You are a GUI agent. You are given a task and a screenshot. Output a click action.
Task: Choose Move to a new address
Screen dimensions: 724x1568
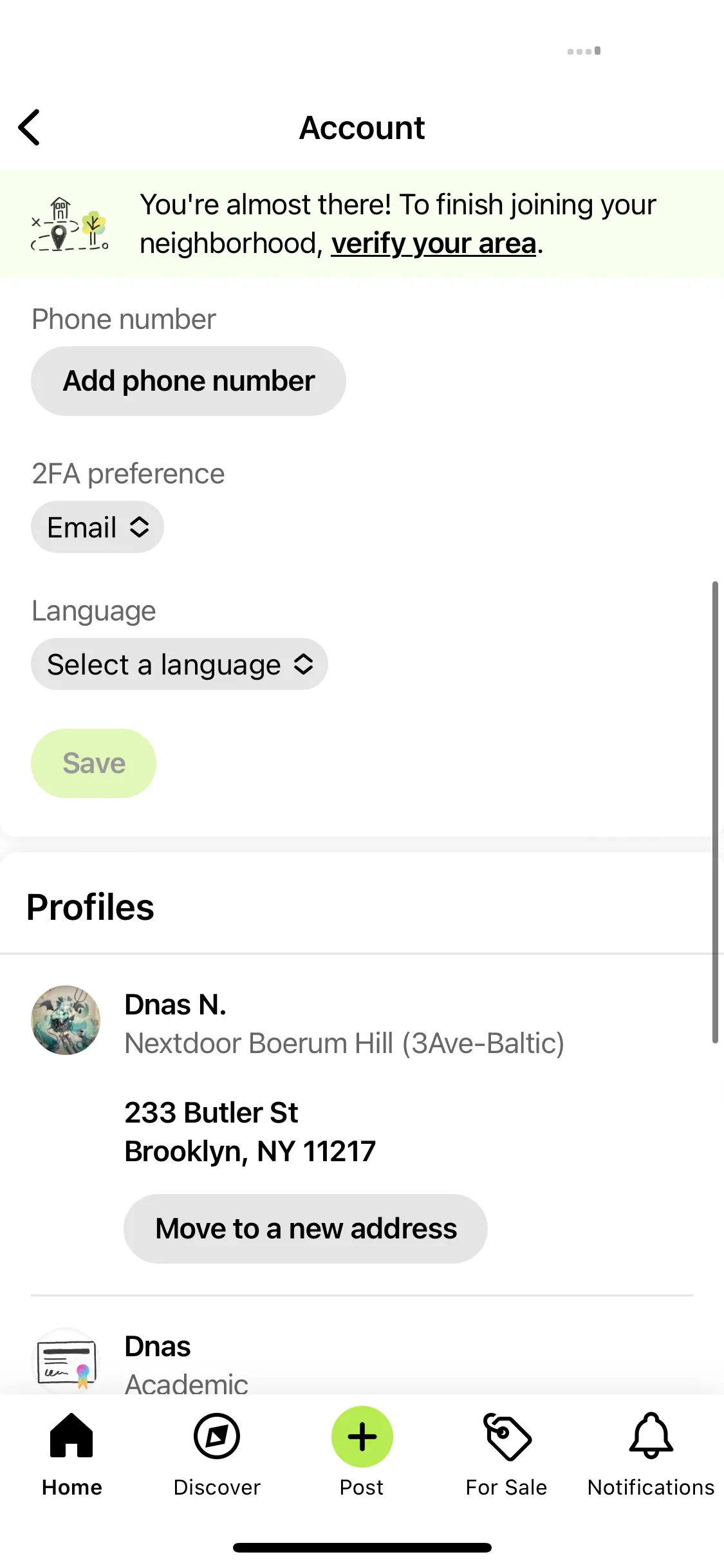tap(305, 1229)
